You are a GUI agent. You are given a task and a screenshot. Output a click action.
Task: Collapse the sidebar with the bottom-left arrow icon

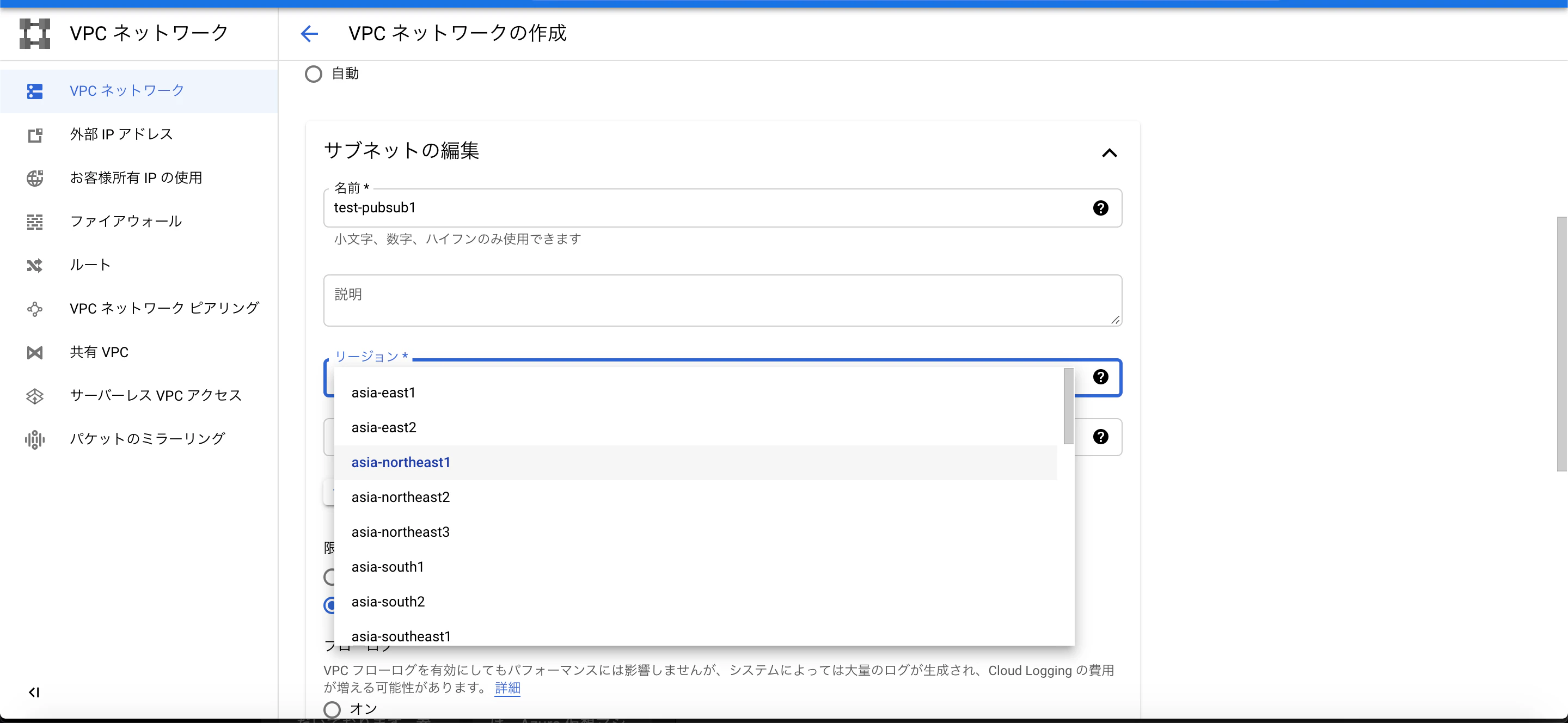[34, 692]
